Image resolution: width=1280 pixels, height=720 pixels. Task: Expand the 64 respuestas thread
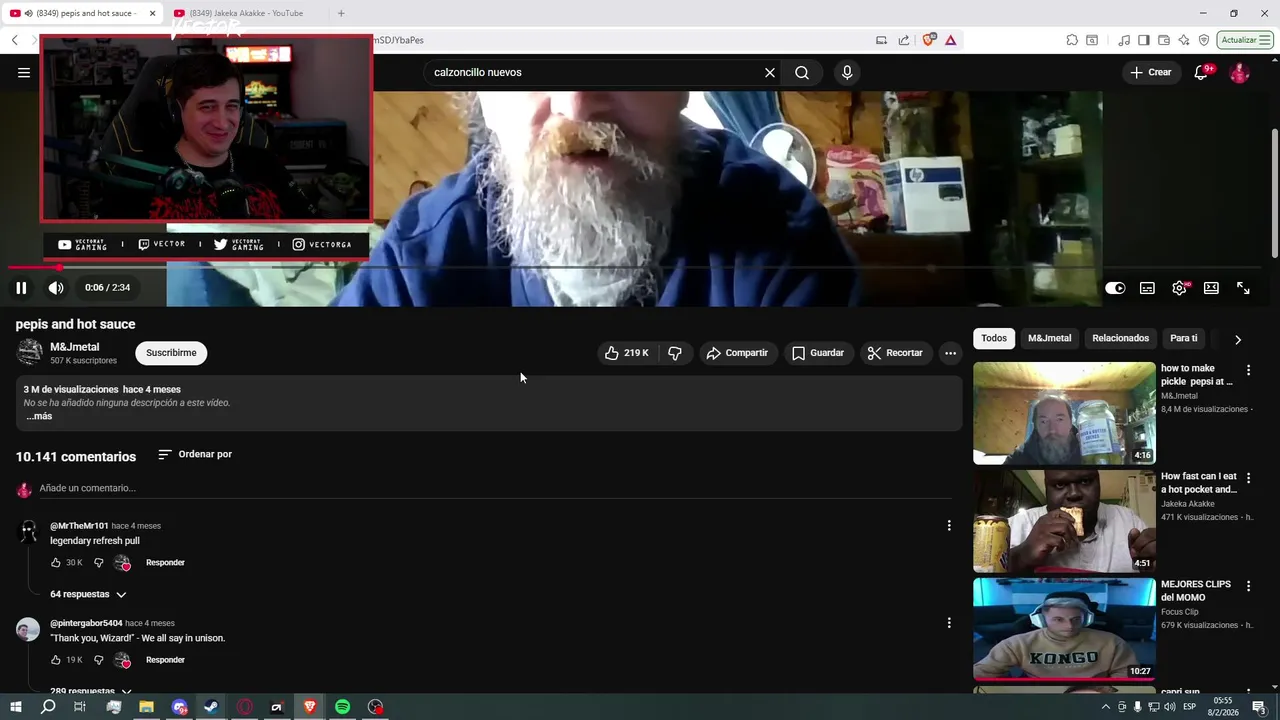point(89,594)
